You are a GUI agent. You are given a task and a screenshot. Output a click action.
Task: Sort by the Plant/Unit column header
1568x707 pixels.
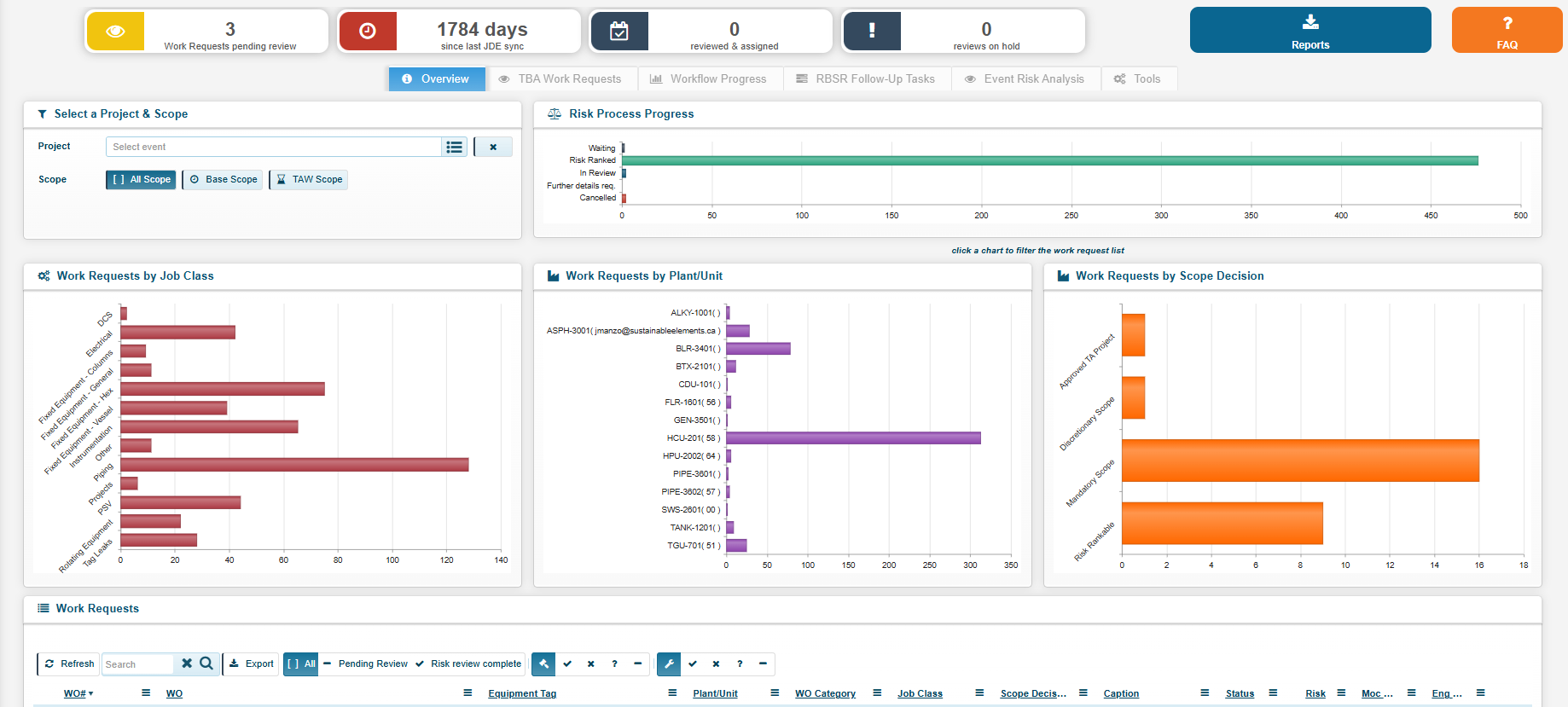click(x=715, y=693)
